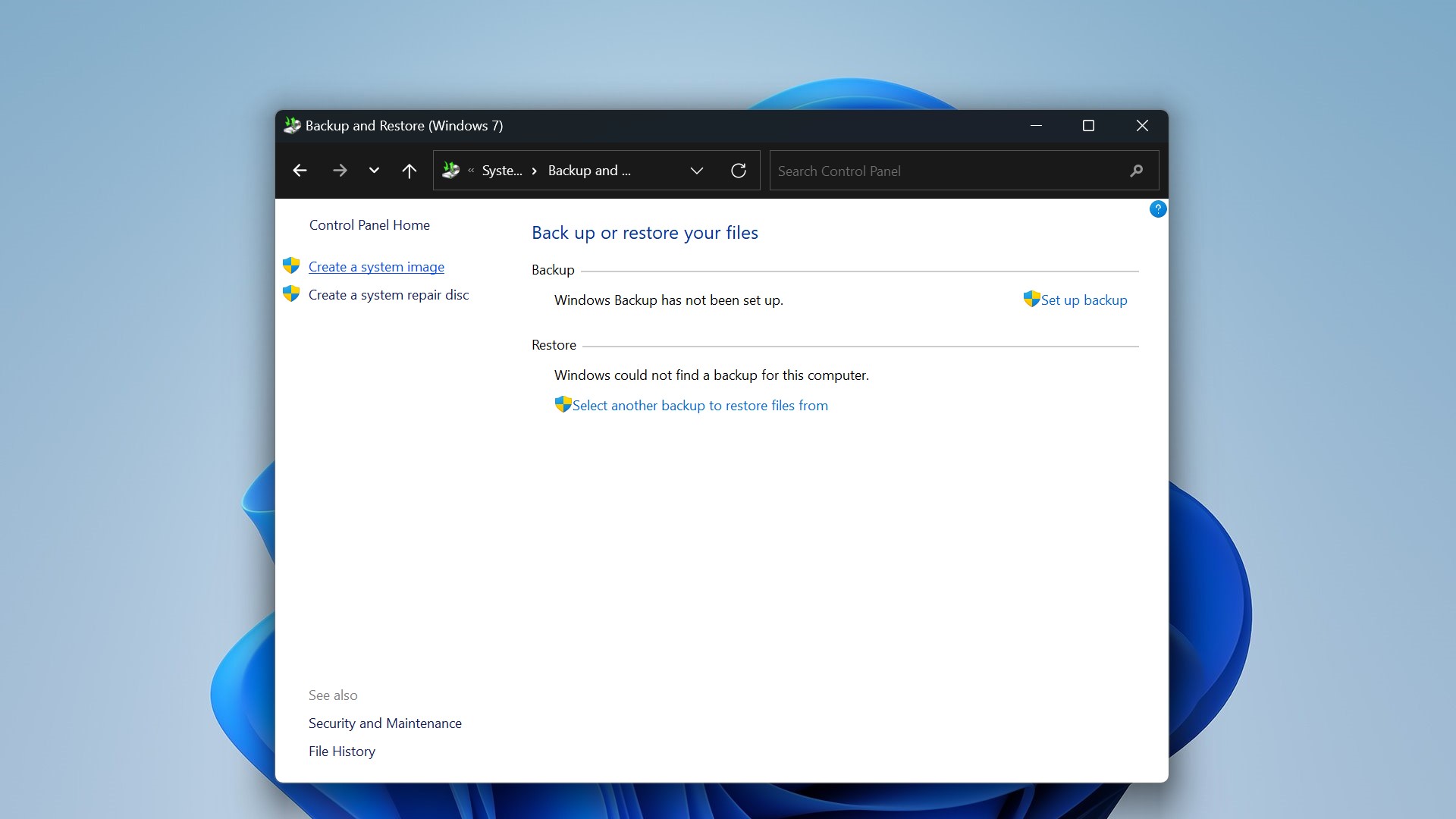Screen dimensions: 1456x819
Task: Click shield icon beside Select another backup
Action: [x=563, y=404]
